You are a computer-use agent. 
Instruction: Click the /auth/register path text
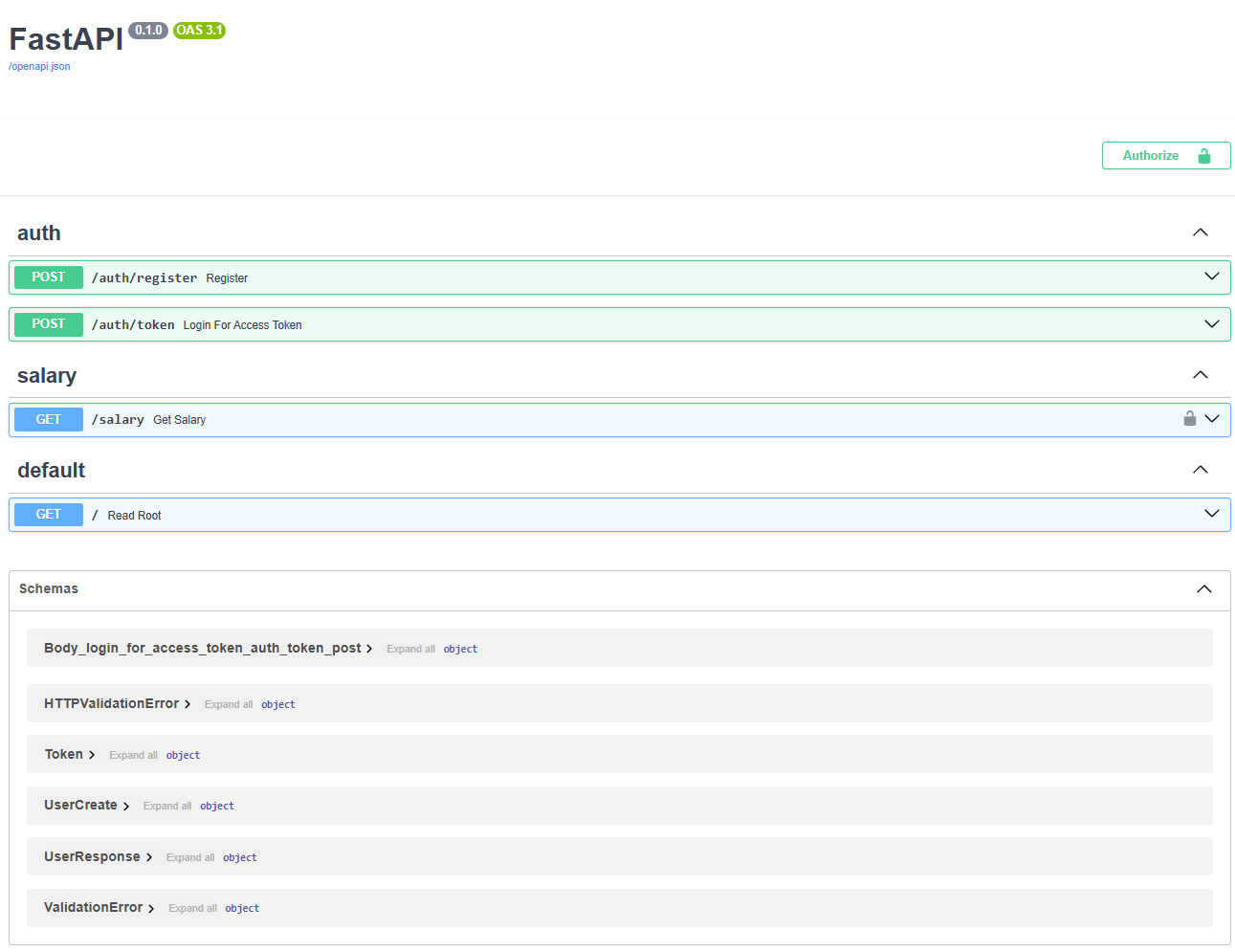point(144,278)
